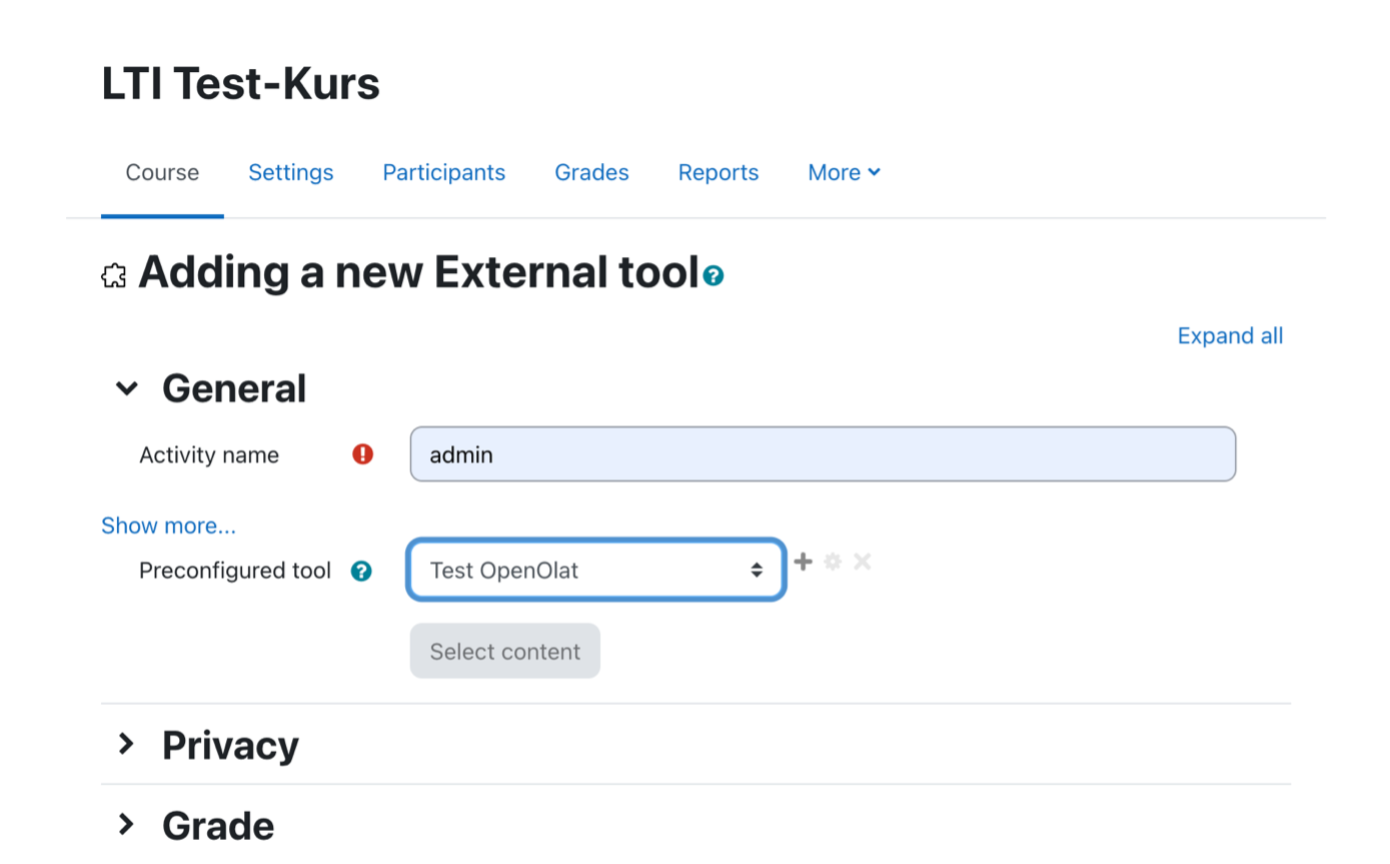Switch to the Settings tab
This screenshot has height=864, width=1390.
pyautogui.click(x=291, y=172)
